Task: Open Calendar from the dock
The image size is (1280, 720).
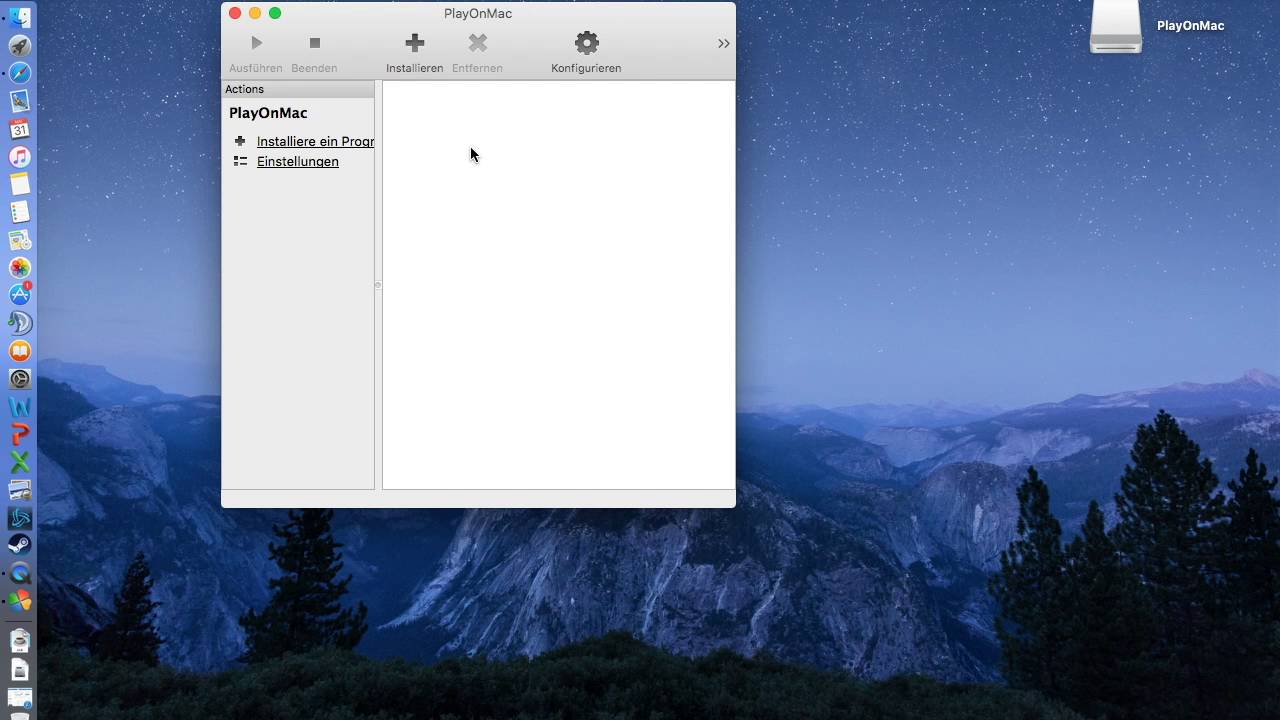Action: pyautogui.click(x=20, y=129)
